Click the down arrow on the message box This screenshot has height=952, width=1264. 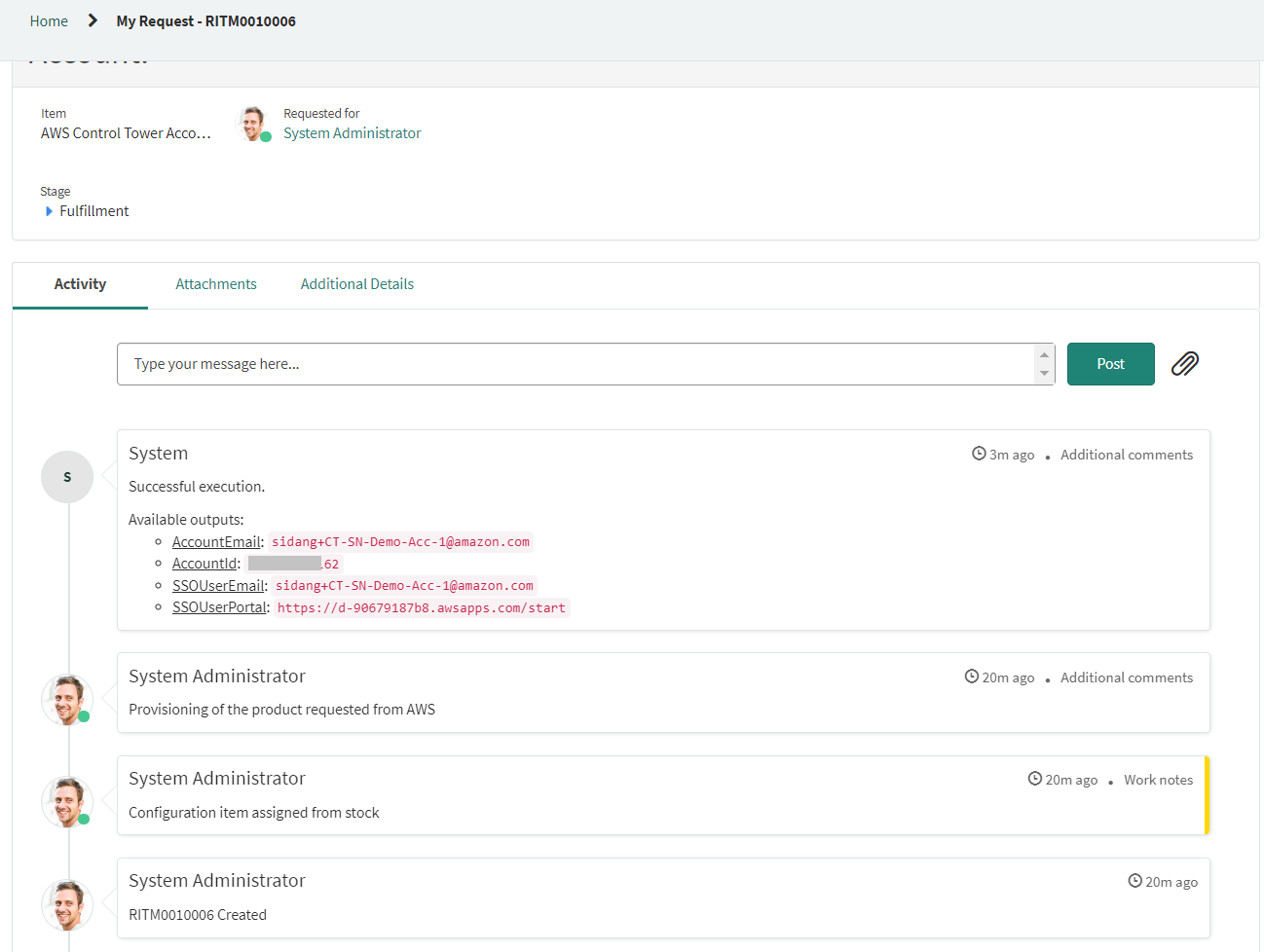click(1045, 374)
